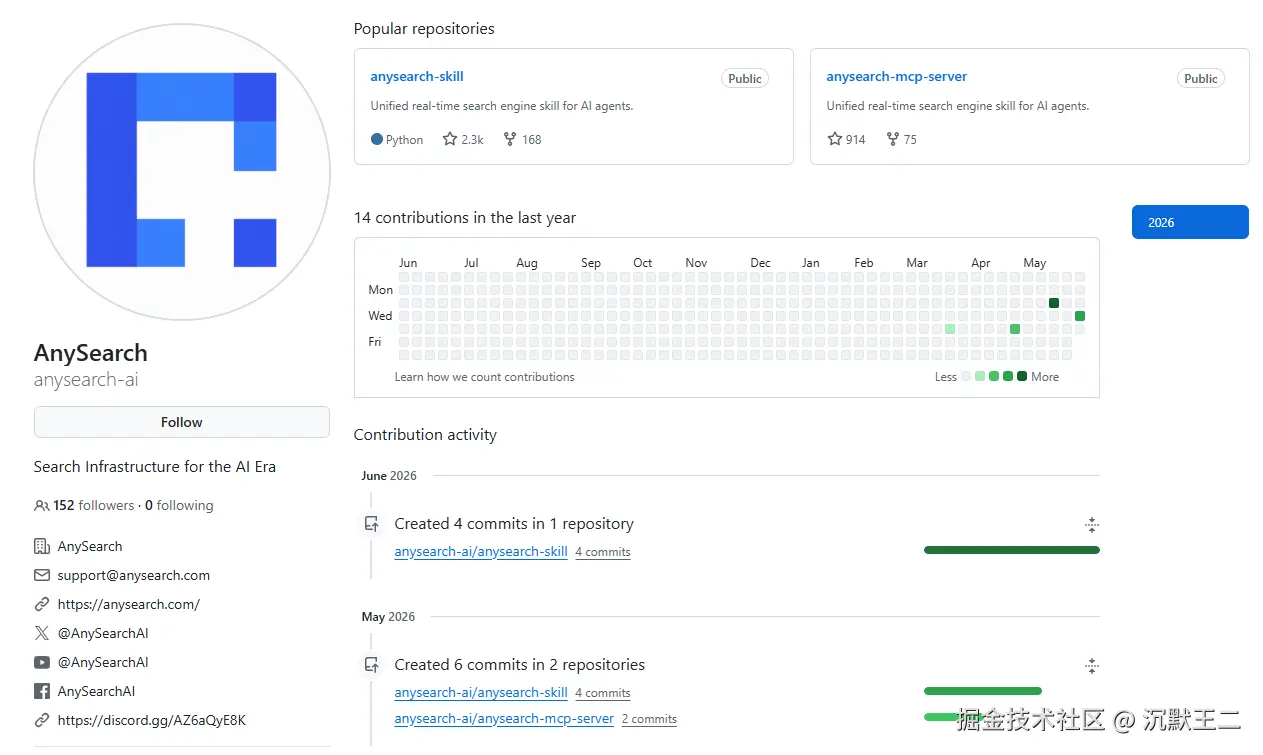Screen dimensions: 1263x755
Task: Open the anysearch-mcp-server repository card link
Action: click(x=897, y=77)
